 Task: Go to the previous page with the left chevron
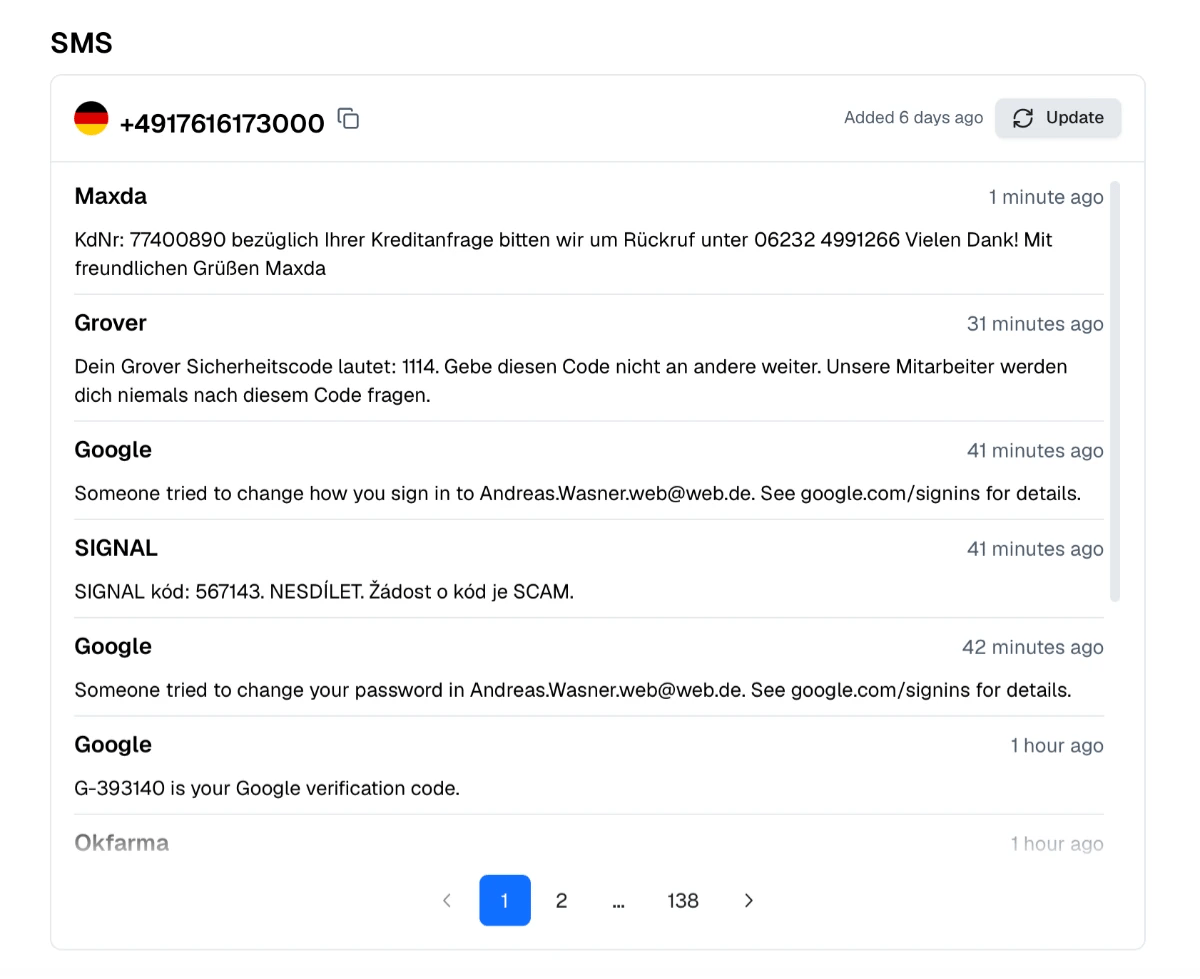pos(447,900)
